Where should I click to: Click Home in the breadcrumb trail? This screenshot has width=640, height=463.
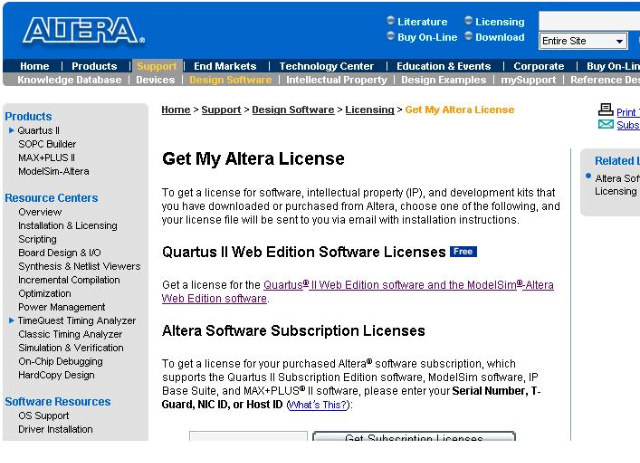(x=176, y=110)
